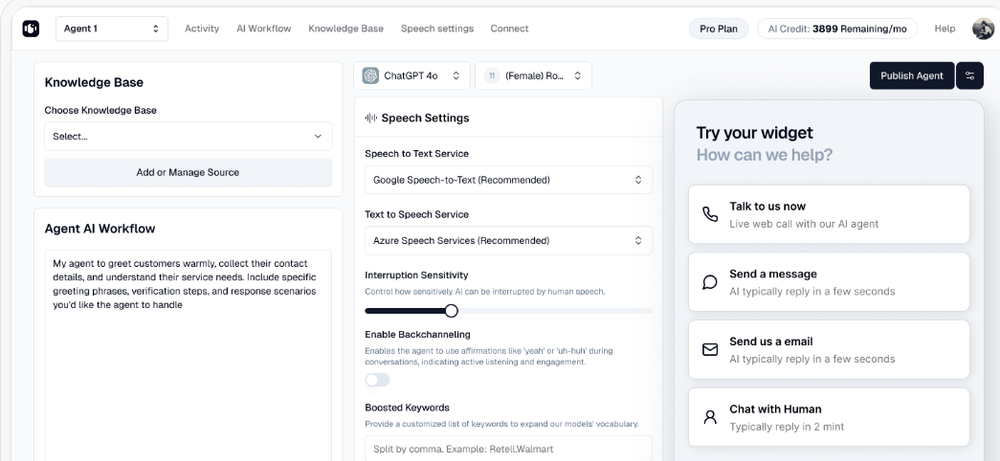The width and height of the screenshot is (1000, 461).
Task: Expand the Choose Knowledge Base dropdown
Action: click(x=188, y=136)
